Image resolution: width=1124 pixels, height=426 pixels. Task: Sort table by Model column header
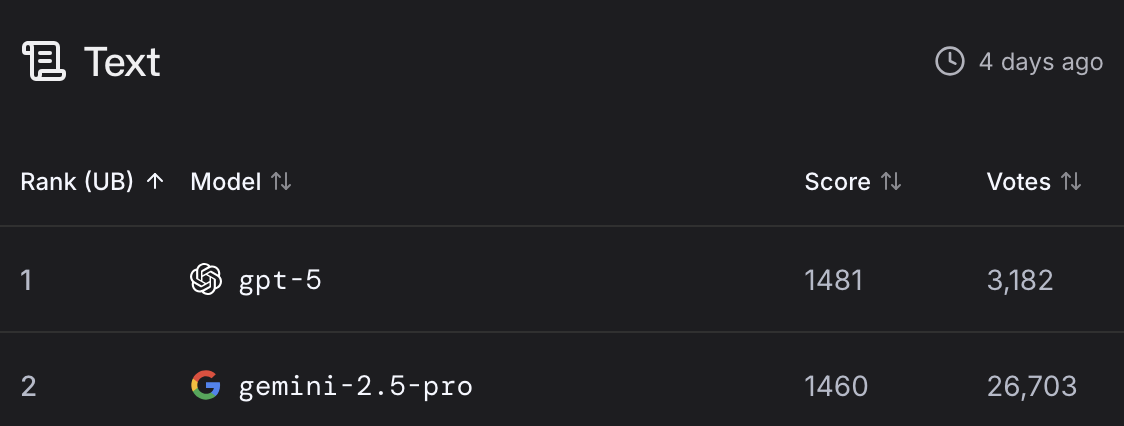(225, 182)
